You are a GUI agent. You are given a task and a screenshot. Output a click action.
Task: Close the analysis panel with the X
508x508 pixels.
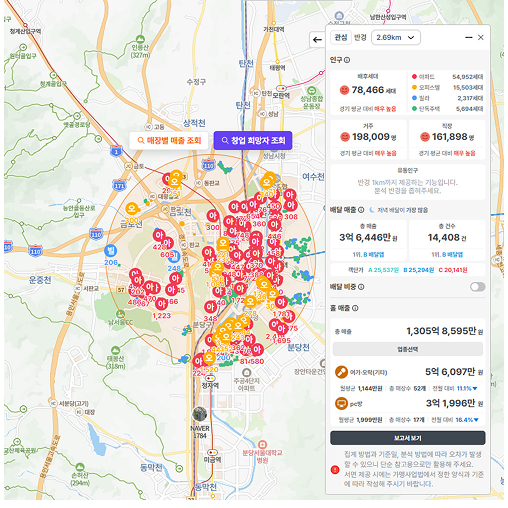click(x=480, y=37)
